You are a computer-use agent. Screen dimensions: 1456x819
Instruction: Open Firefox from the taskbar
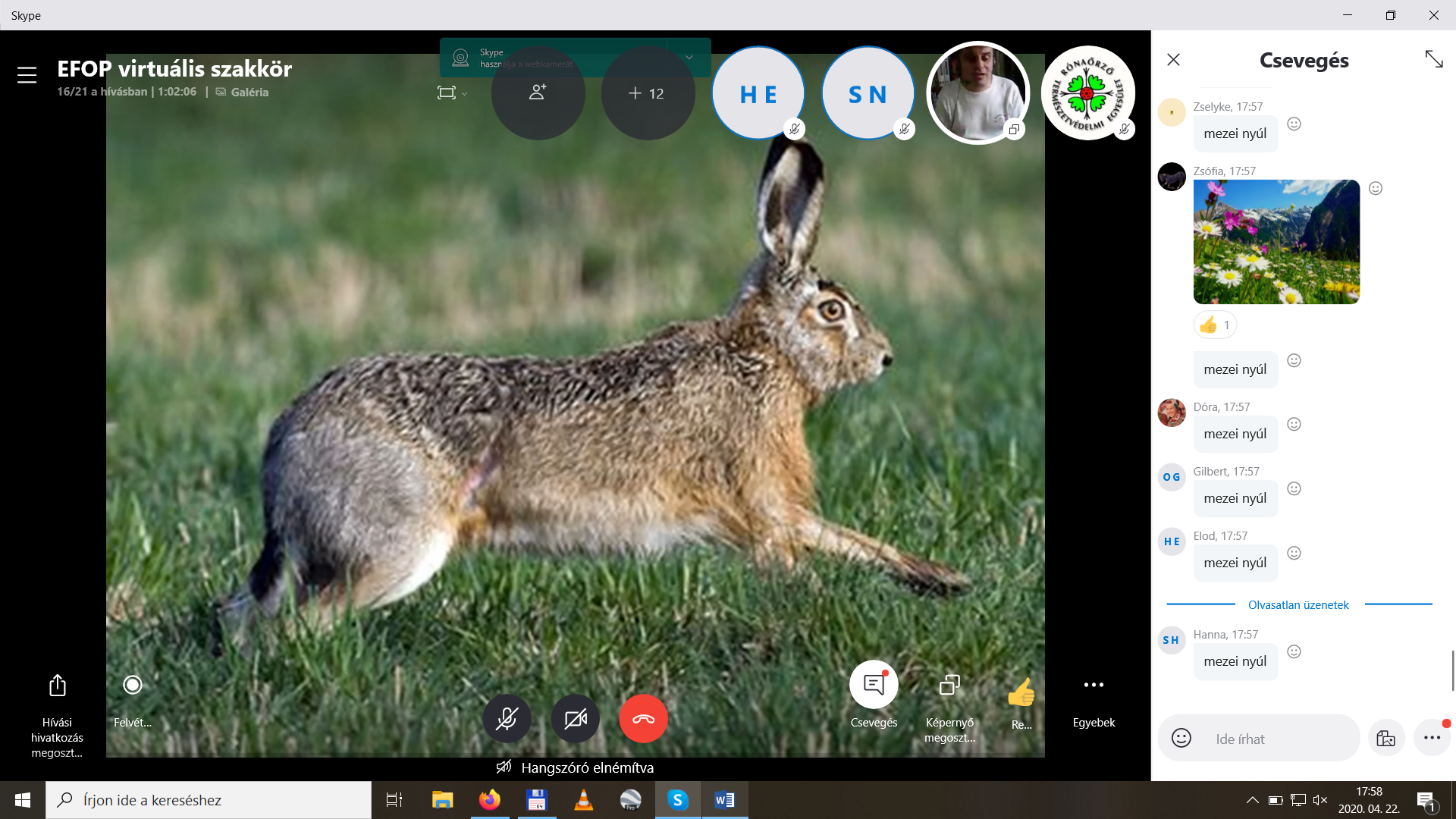pyautogui.click(x=489, y=800)
